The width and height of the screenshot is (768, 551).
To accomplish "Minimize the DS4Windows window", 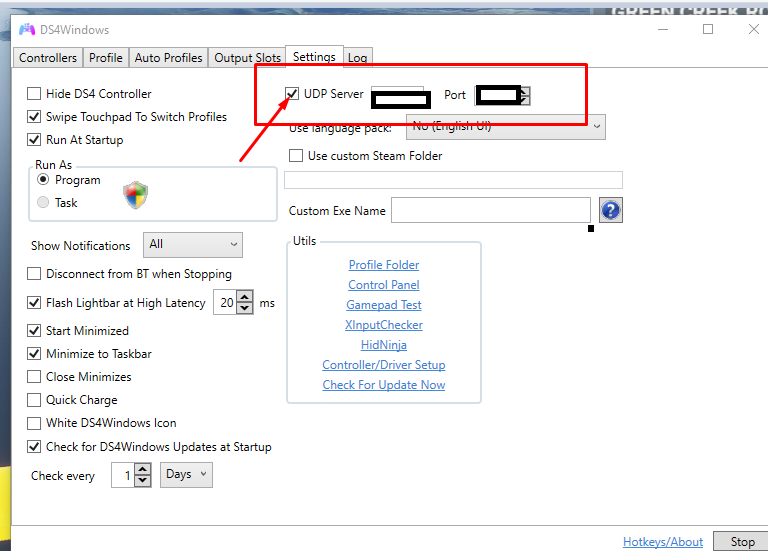I will pos(663,29).
